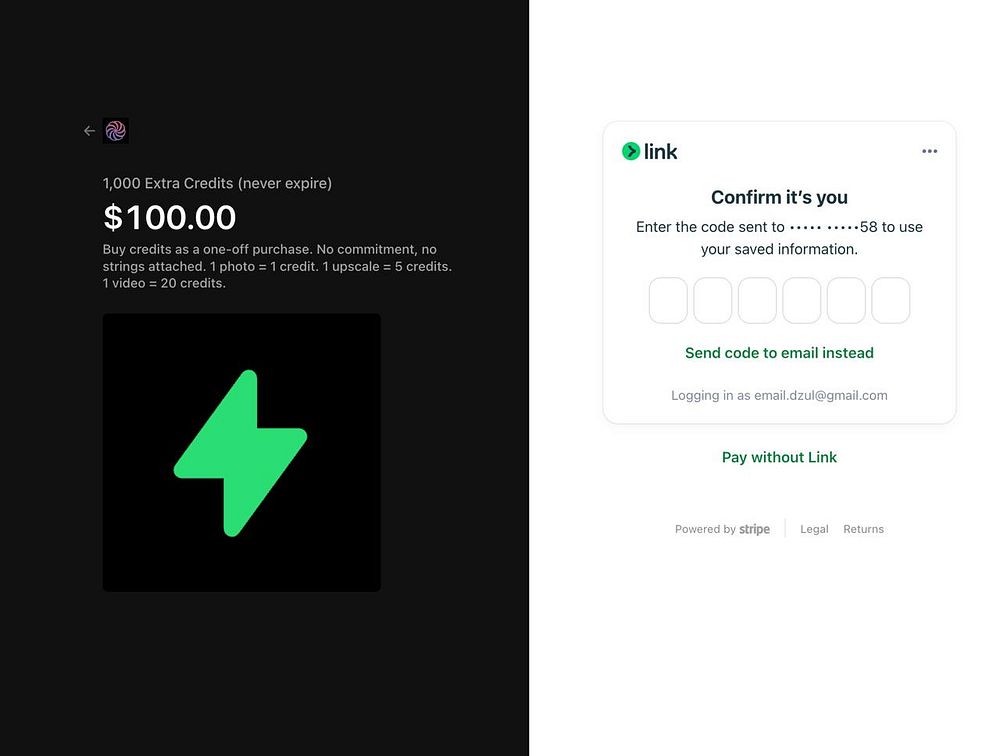Viewport: 1000px width, 756px height.
Task: Click the 'Confirm it's you' heading
Action: click(x=779, y=197)
